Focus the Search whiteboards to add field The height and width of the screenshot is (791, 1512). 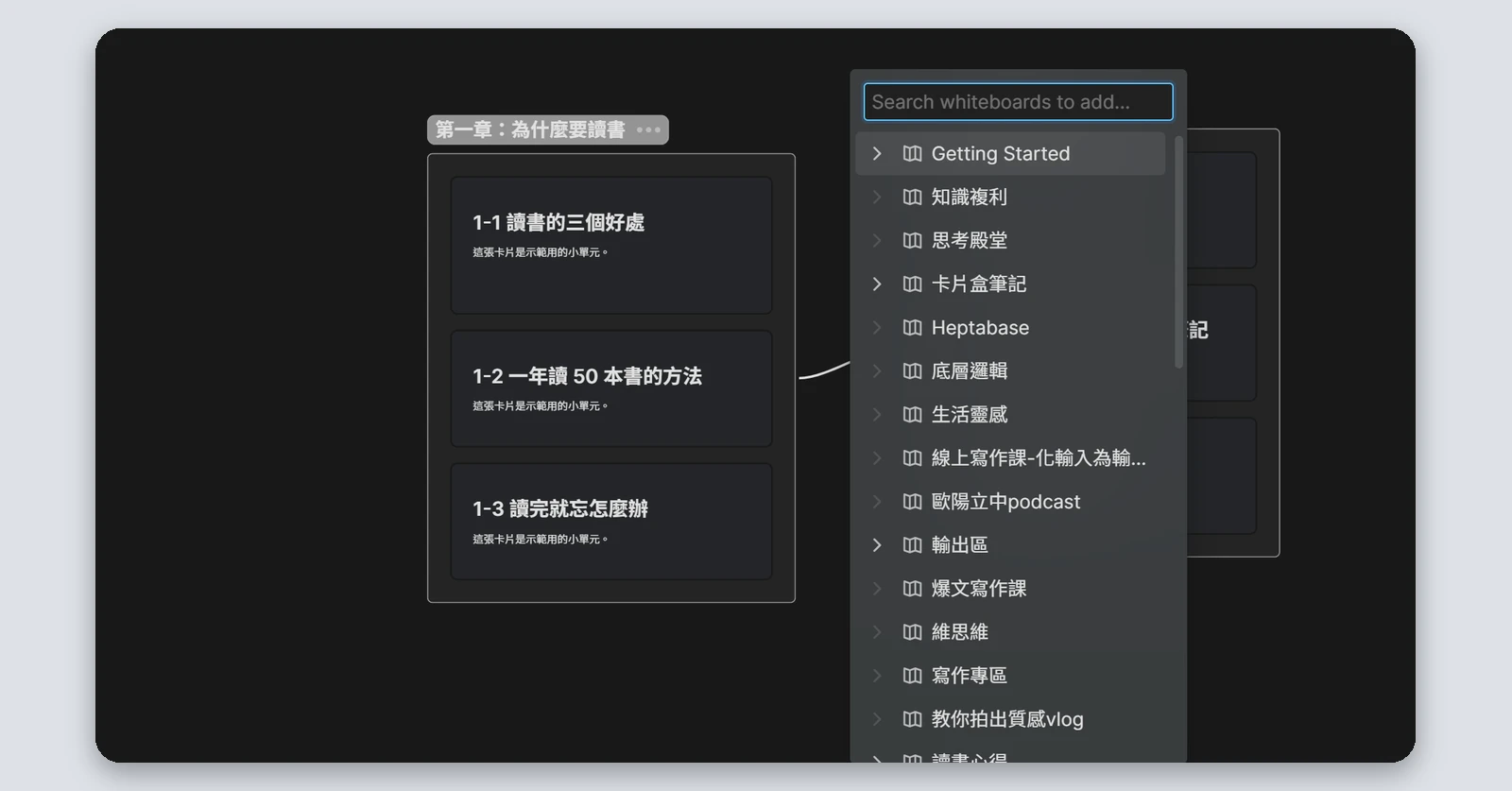[1018, 102]
